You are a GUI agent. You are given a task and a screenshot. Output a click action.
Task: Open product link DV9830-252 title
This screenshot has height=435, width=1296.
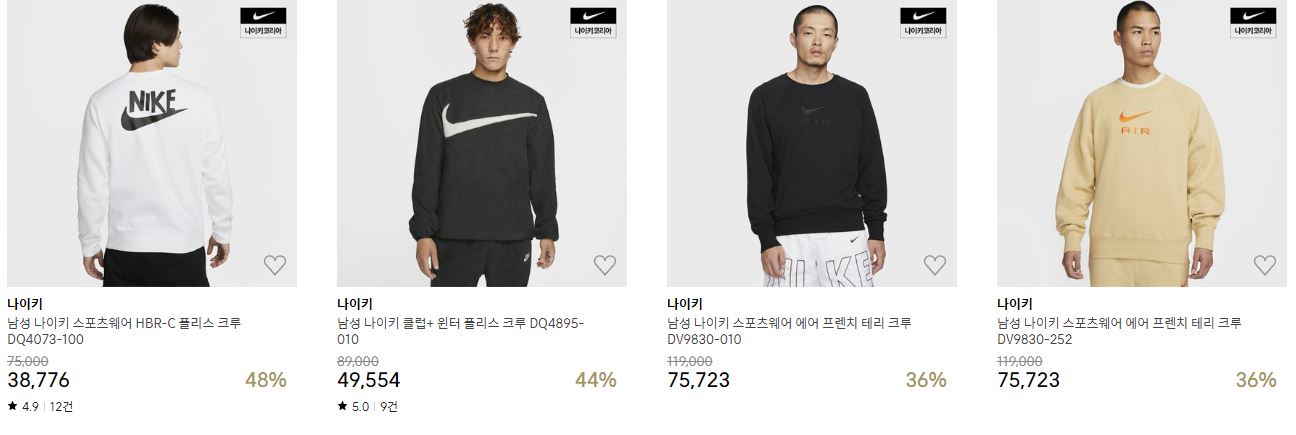click(1119, 331)
